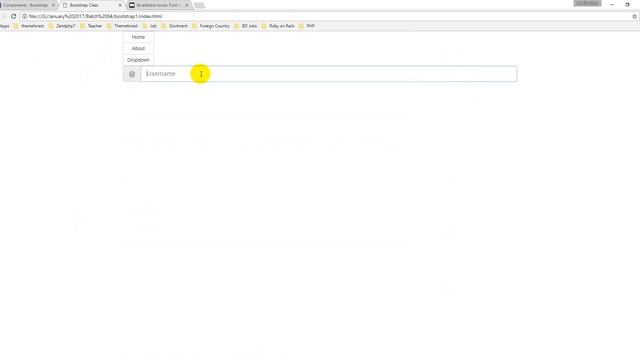Open the PHP bookmark folder

pyautogui.click(x=307, y=26)
